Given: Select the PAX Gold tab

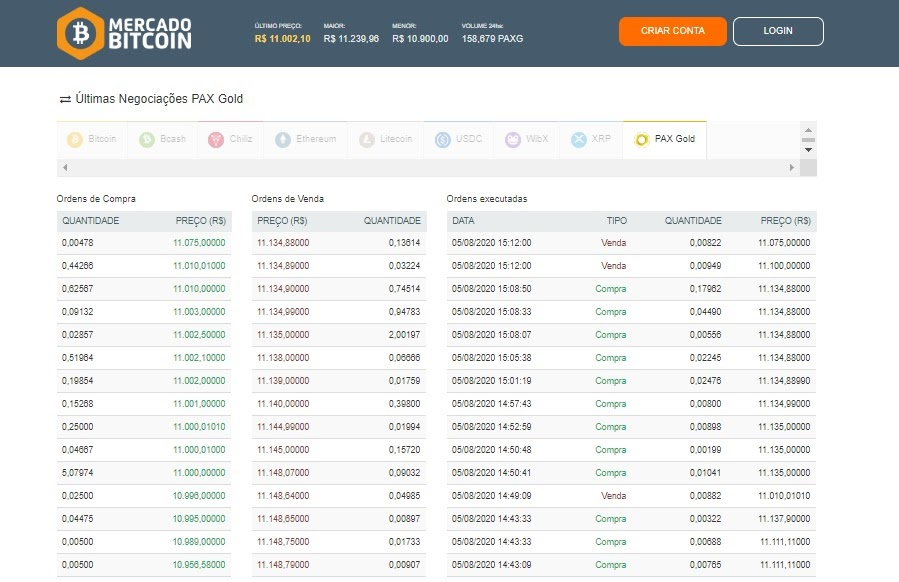Looking at the screenshot, I should click(x=665, y=139).
